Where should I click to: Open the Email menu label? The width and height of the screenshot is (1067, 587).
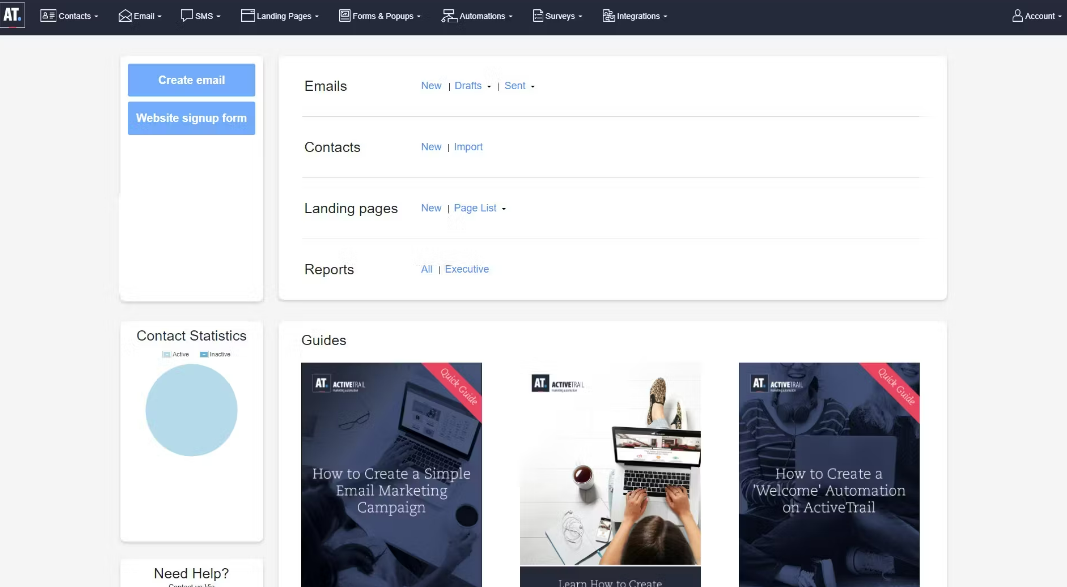point(144,16)
